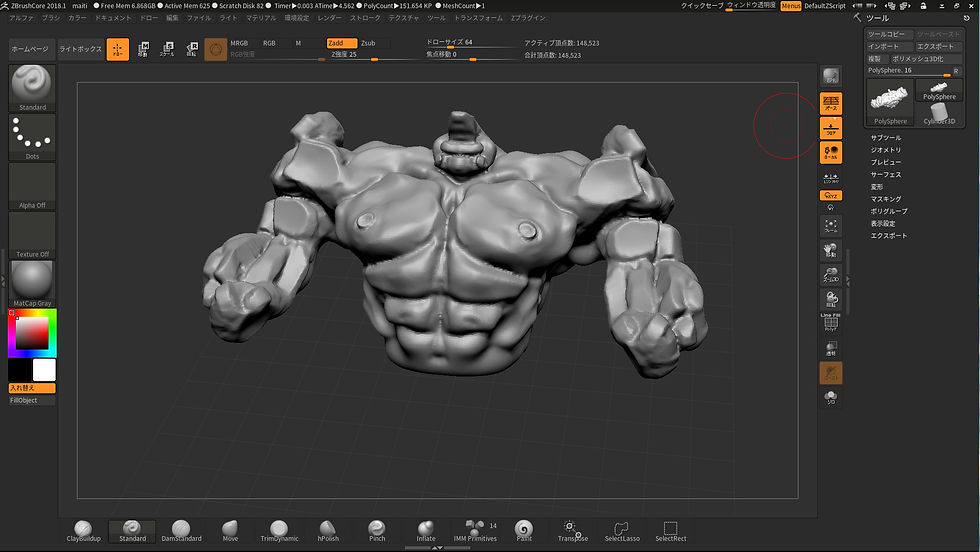The image size is (980, 552).
Task: Expand the サブツール subpalette
Action: [x=886, y=137]
